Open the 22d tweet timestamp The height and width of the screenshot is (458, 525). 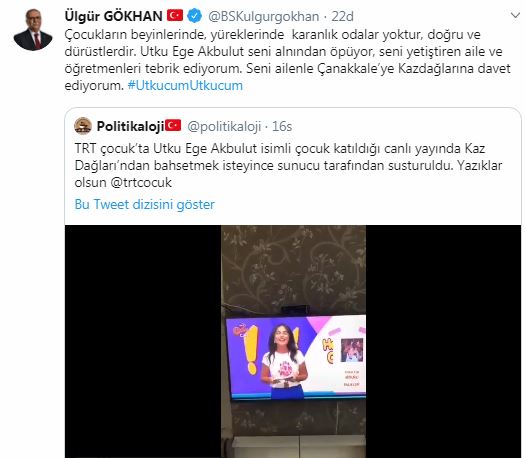tap(343, 16)
